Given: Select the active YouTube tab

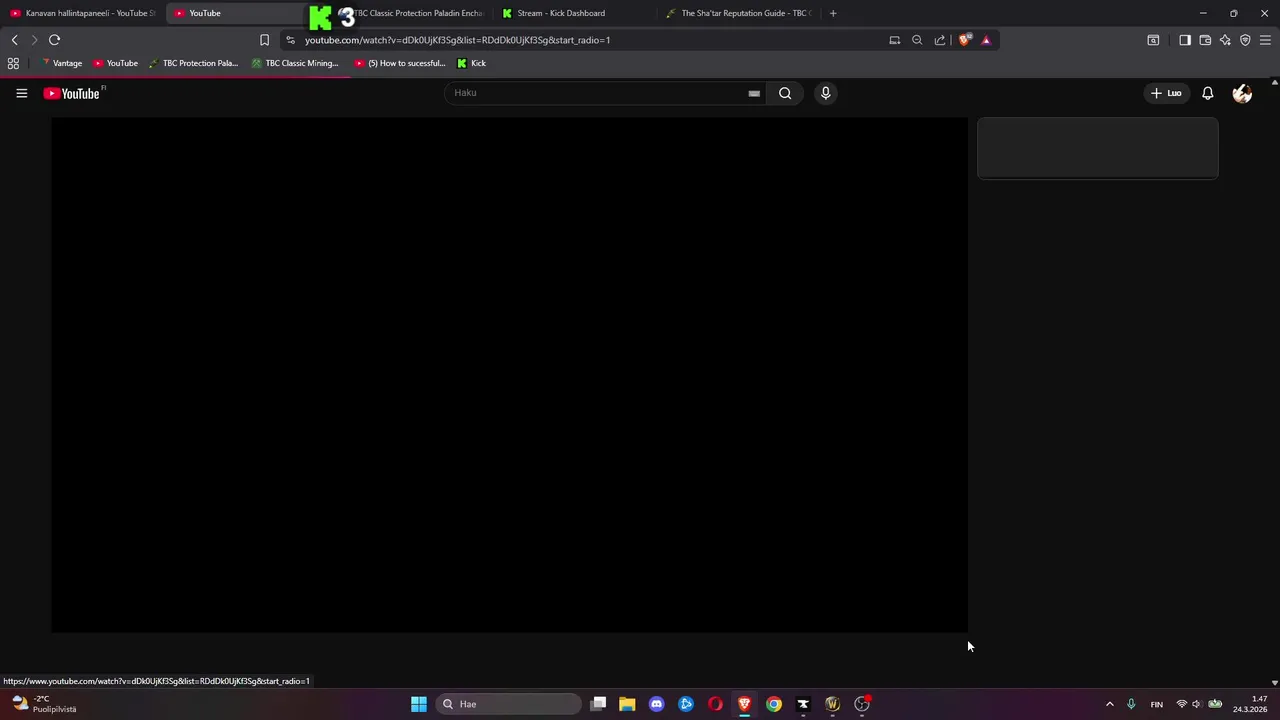Looking at the screenshot, I should point(235,13).
